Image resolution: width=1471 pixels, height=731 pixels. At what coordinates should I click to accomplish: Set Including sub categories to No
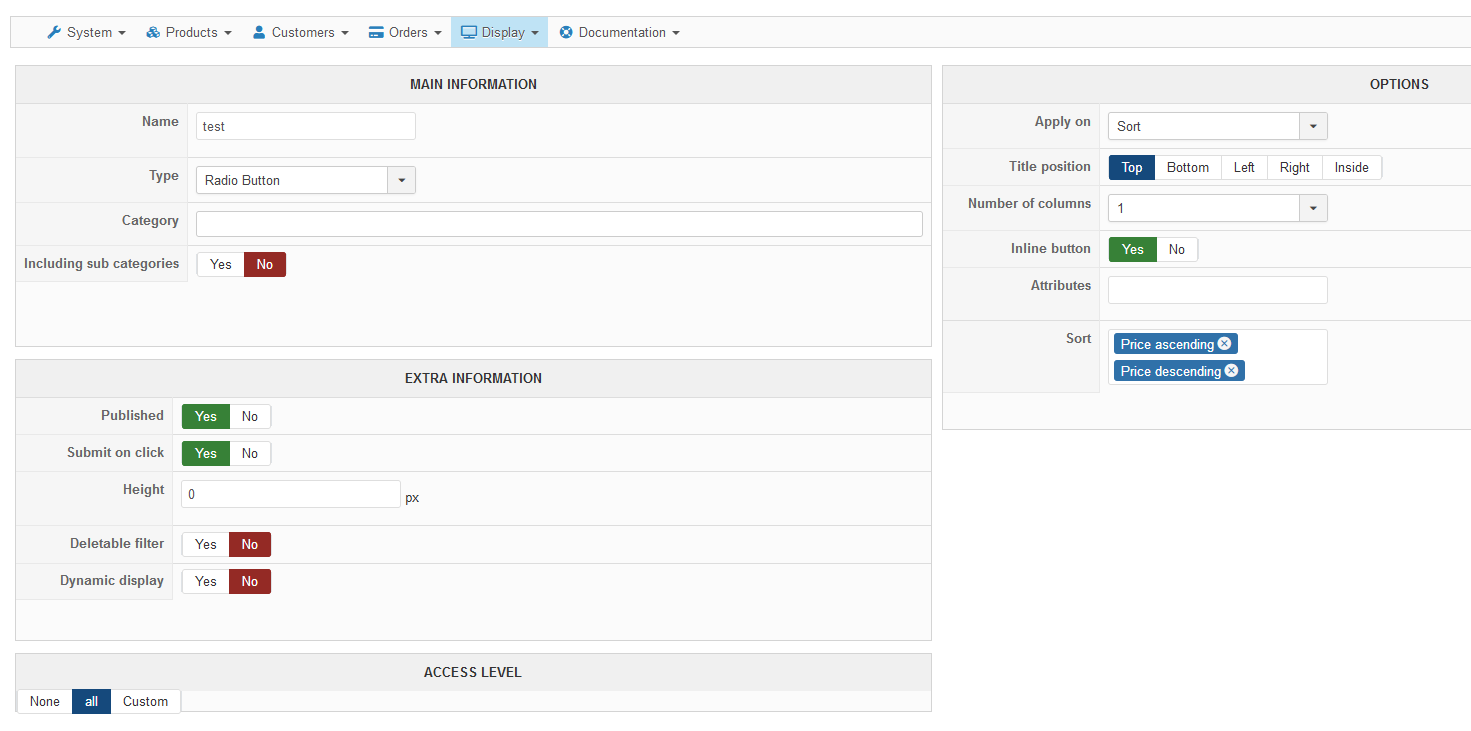(x=265, y=264)
